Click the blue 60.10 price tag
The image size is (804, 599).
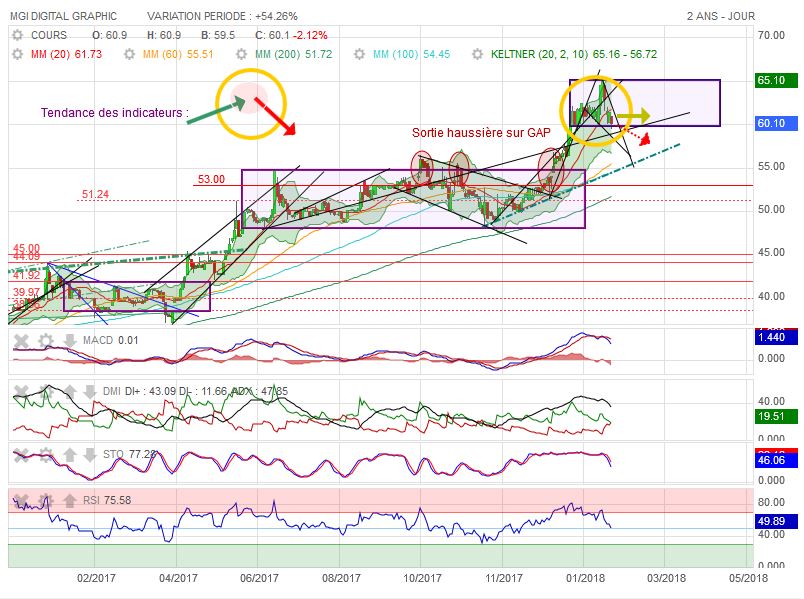[777, 123]
